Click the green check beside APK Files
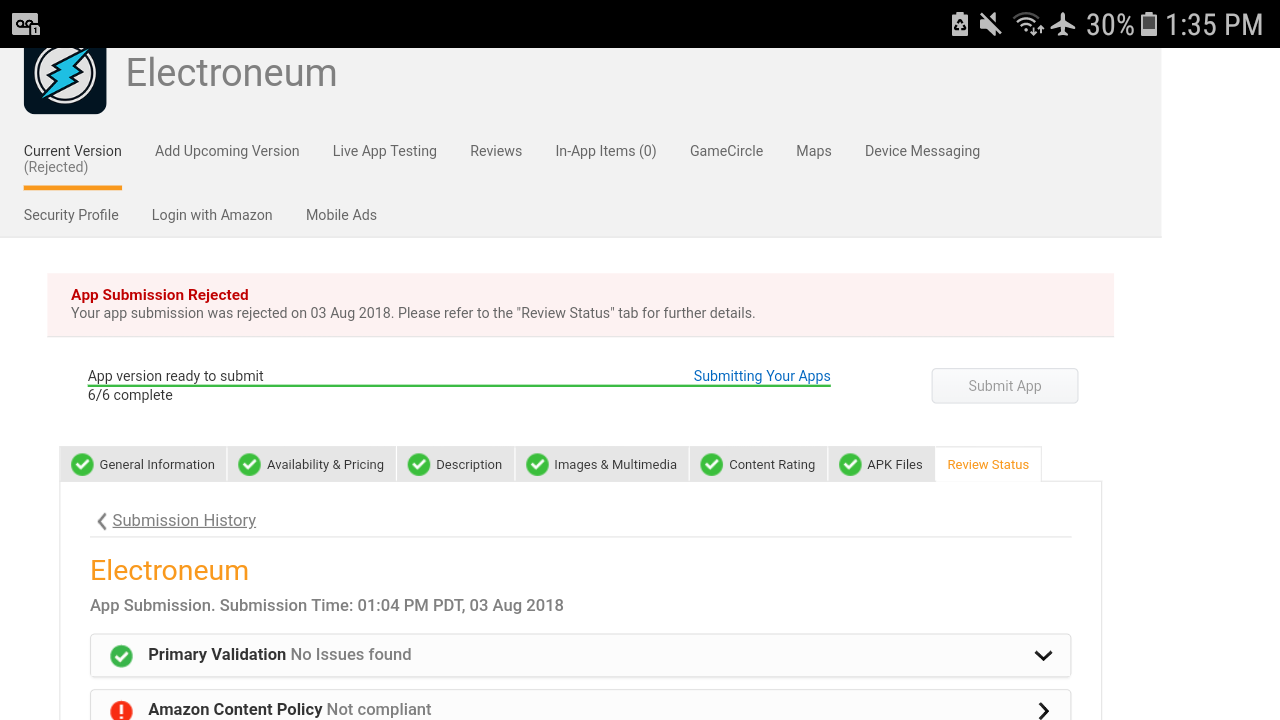The width and height of the screenshot is (1280, 720). [x=850, y=464]
